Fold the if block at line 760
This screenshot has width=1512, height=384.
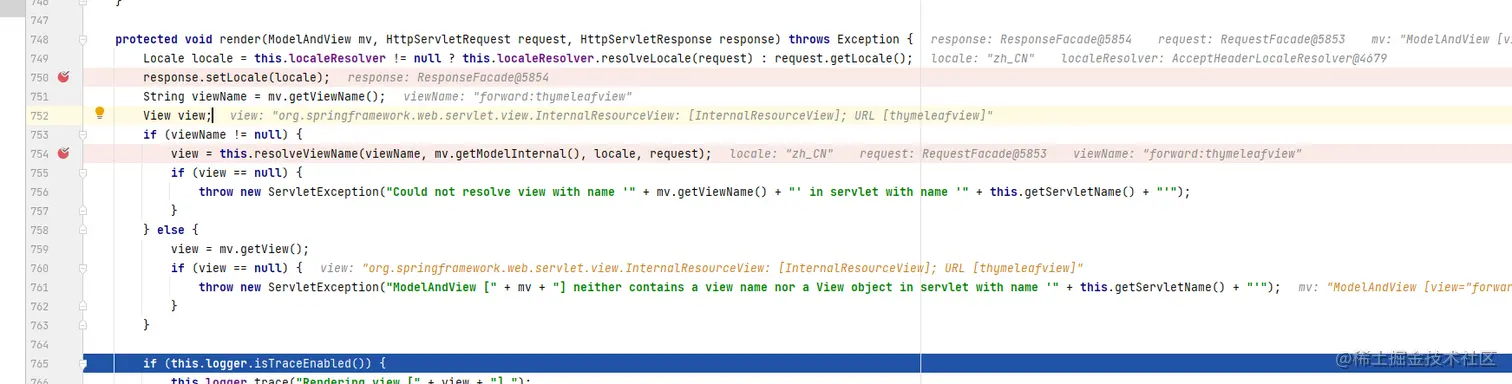[x=84, y=268]
